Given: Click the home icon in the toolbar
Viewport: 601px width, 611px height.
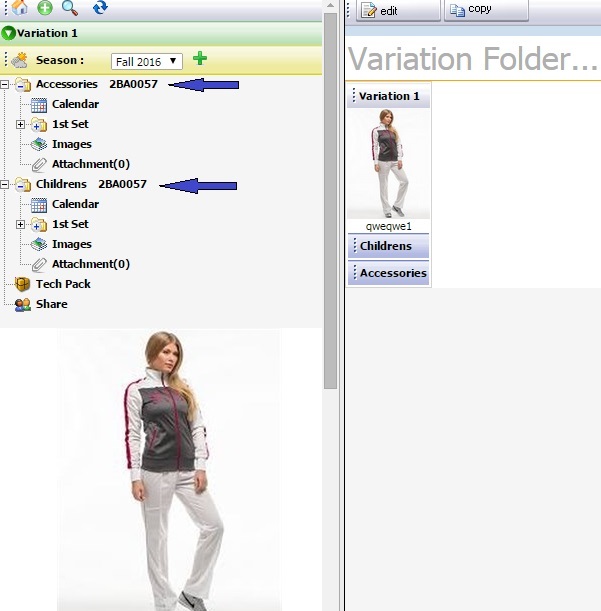Looking at the screenshot, I should pos(19,7).
